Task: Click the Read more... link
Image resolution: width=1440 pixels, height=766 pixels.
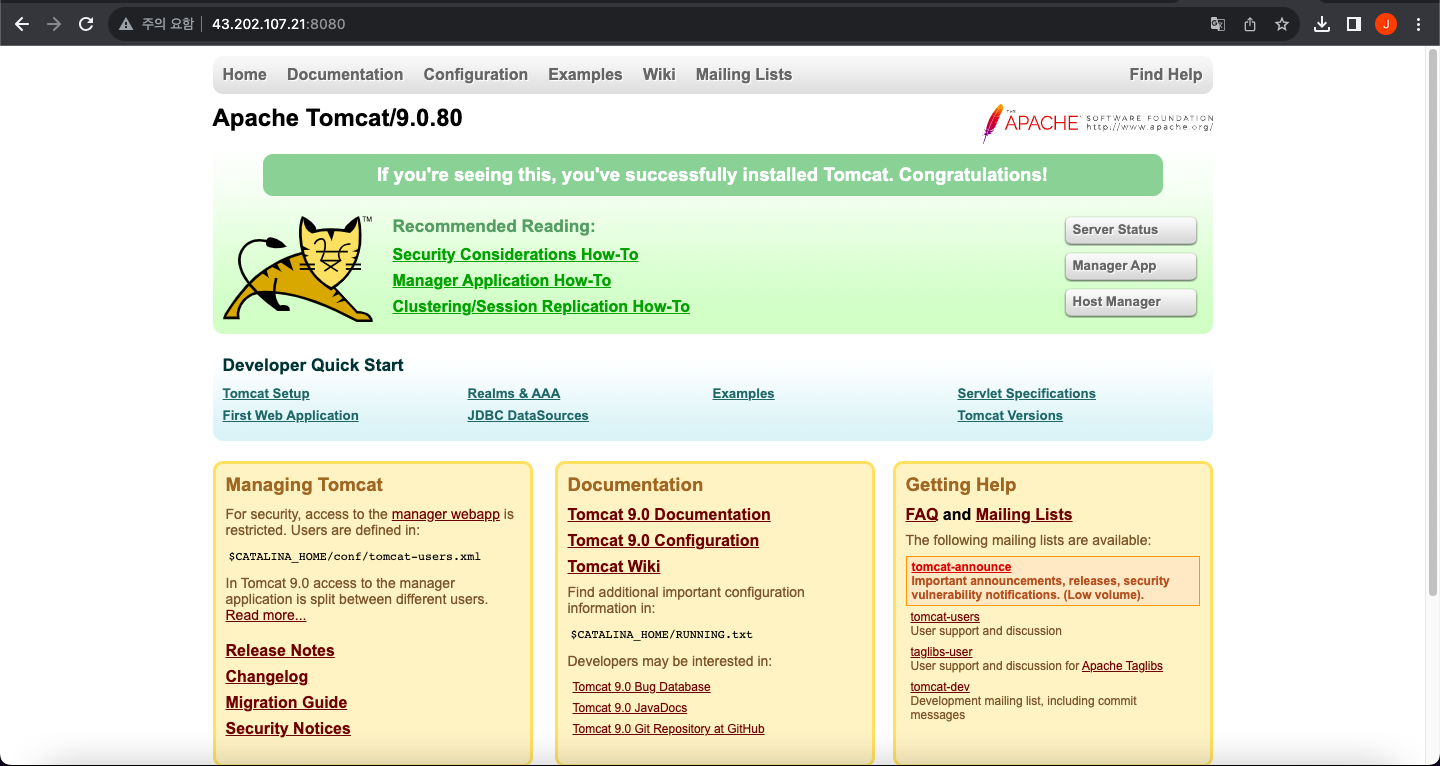Action: click(266, 615)
